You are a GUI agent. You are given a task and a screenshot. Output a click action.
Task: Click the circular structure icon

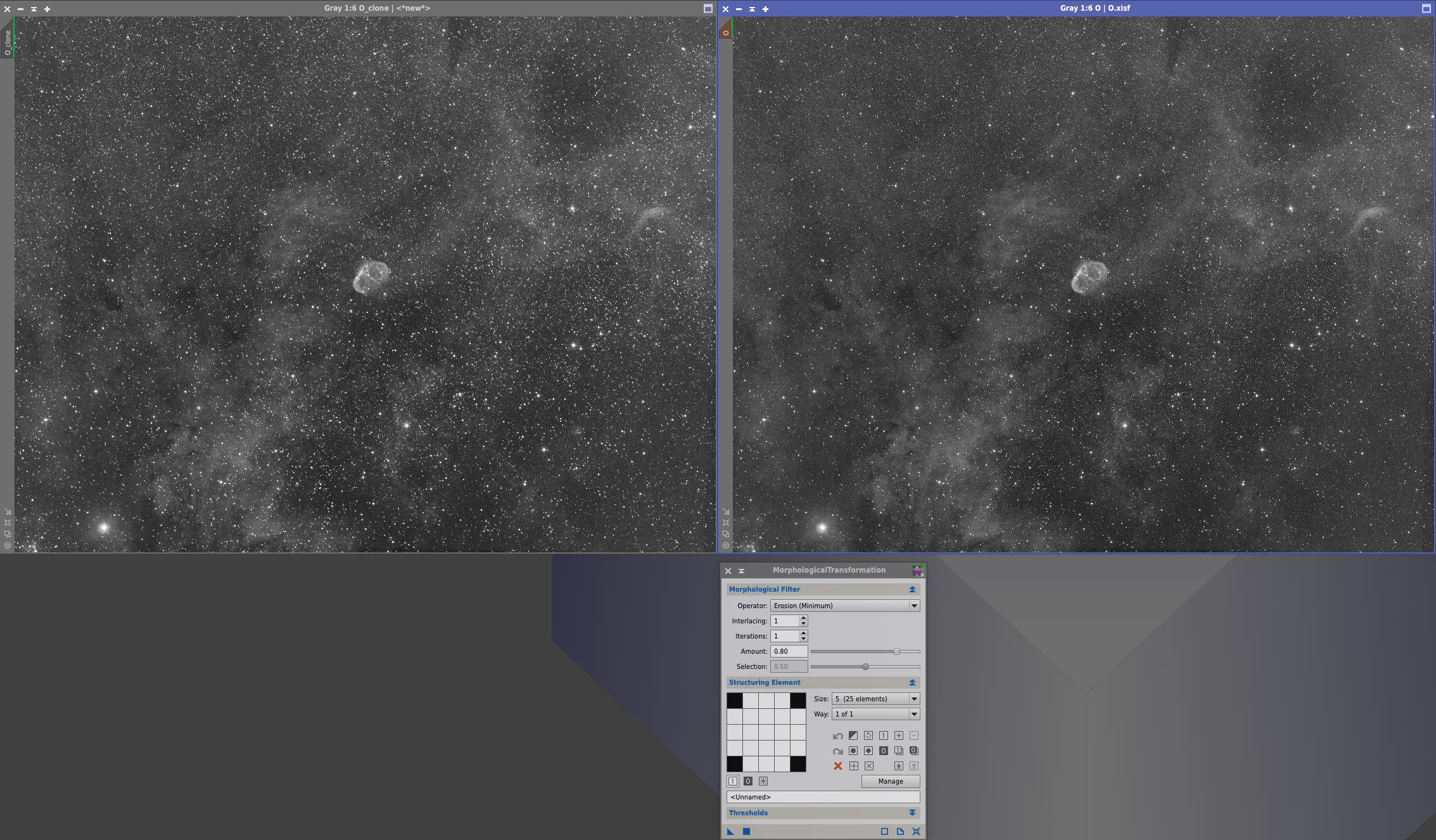853,751
